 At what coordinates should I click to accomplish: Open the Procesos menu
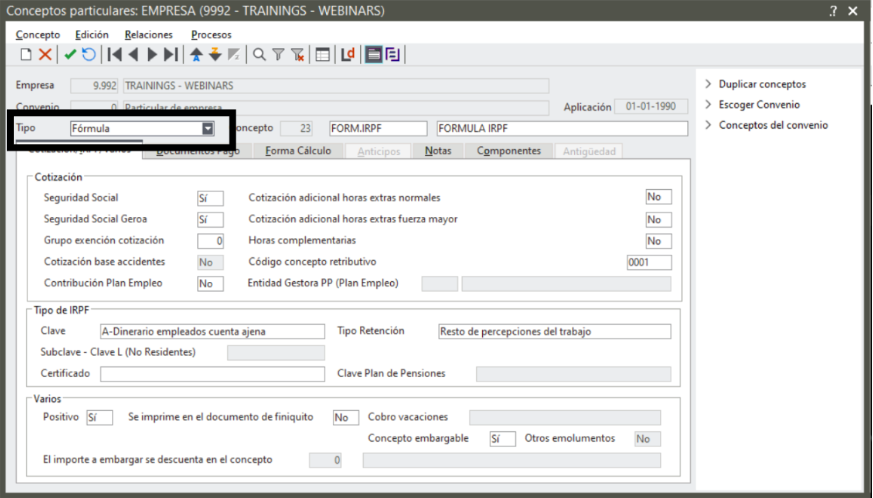pos(210,35)
